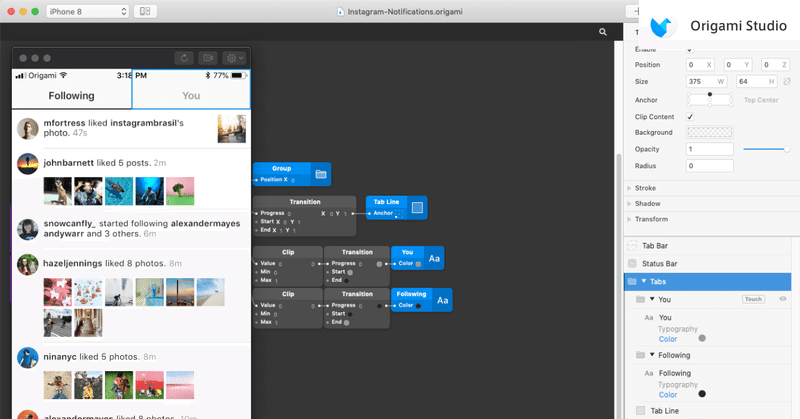Image resolution: width=800 pixels, height=419 pixels.
Task: Click the Size height field showing 64
Action: click(757, 82)
